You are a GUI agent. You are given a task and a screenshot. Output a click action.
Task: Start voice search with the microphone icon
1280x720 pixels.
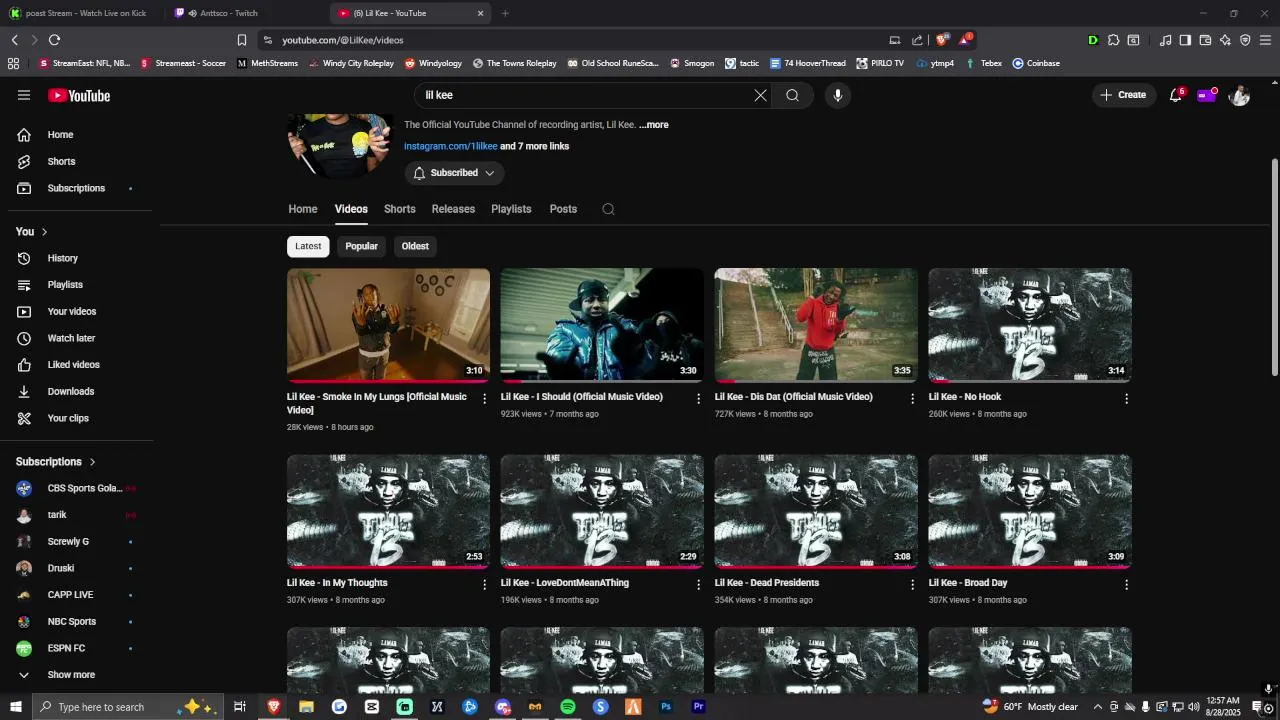[838, 95]
